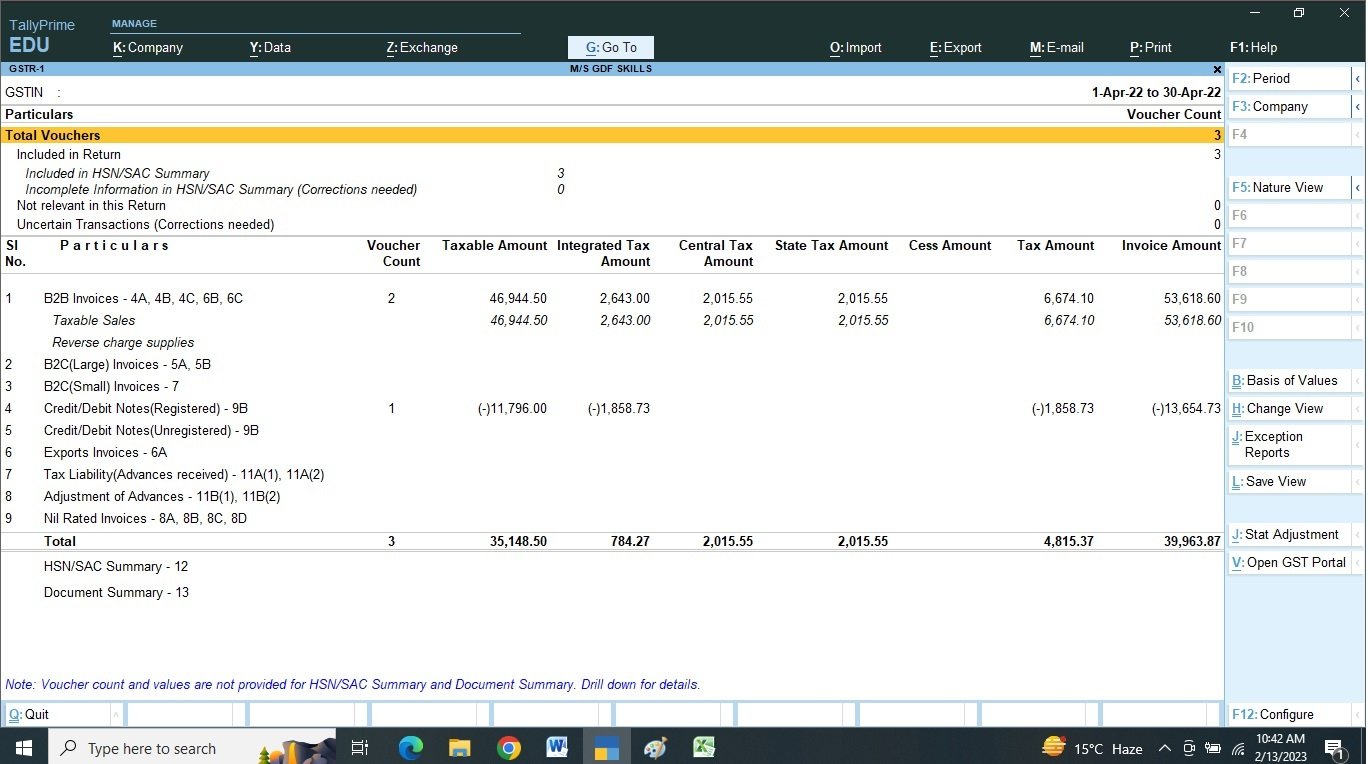The image size is (1368, 764).
Task: Launch File Explorer from the taskbar
Action: (459, 747)
